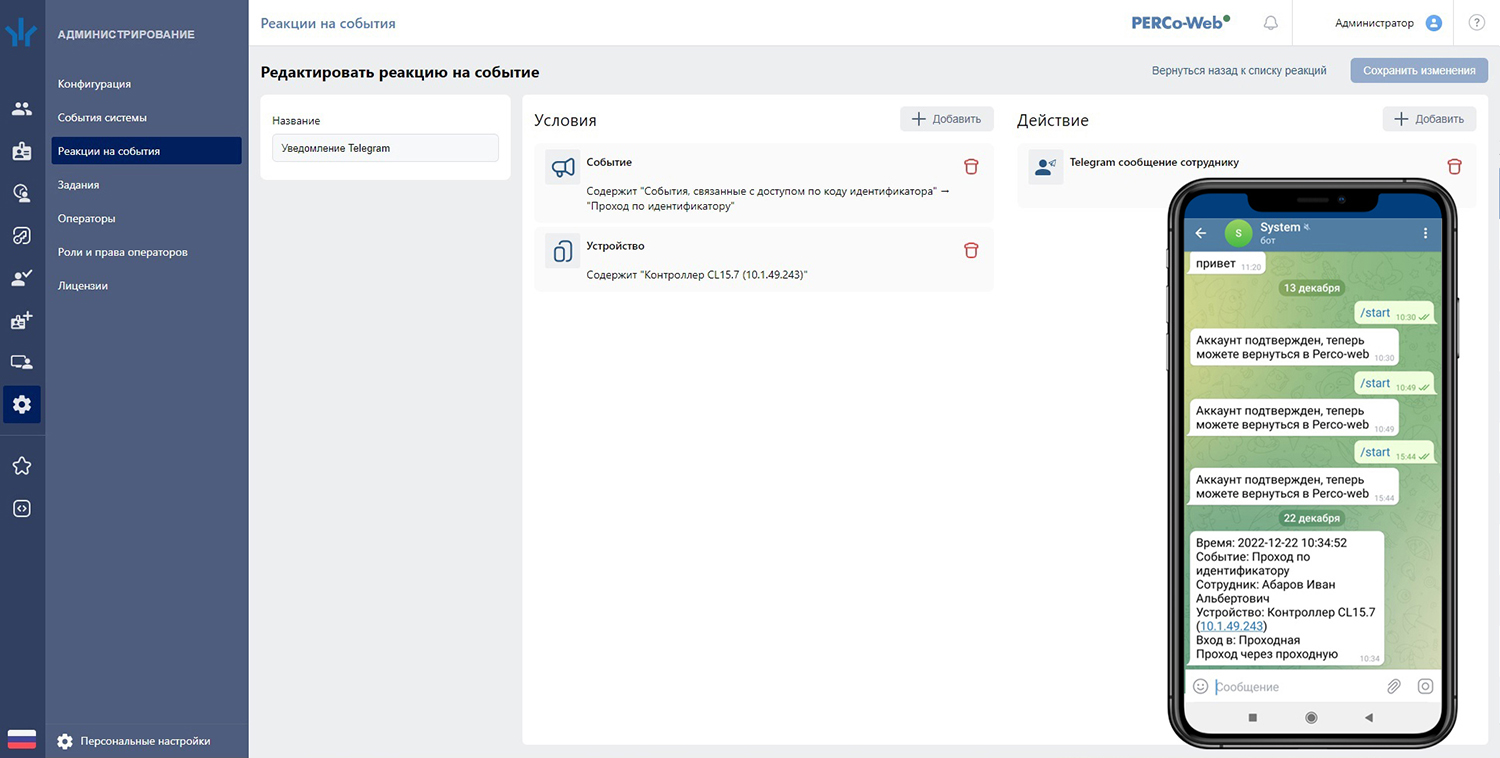This screenshot has width=1500, height=758.
Task: Open notifications bell in the header
Action: coord(1271,23)
